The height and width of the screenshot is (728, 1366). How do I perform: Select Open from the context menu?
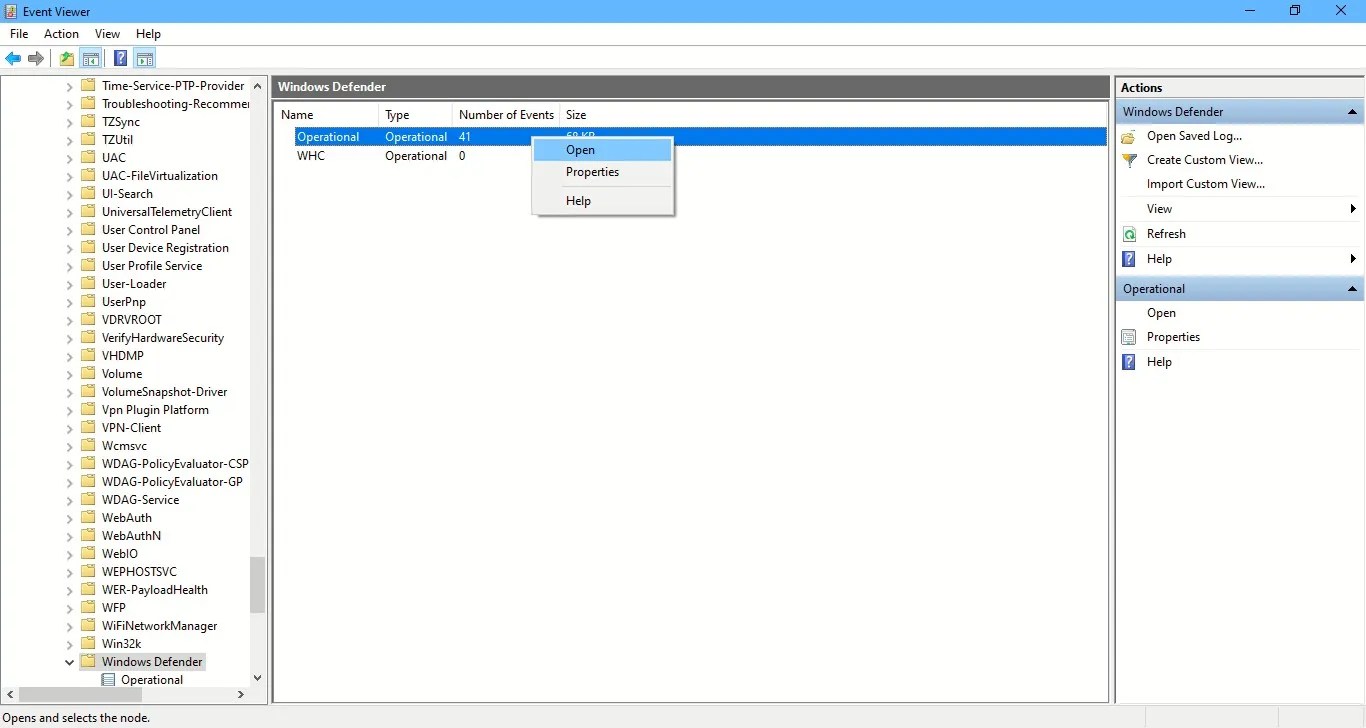580,149
